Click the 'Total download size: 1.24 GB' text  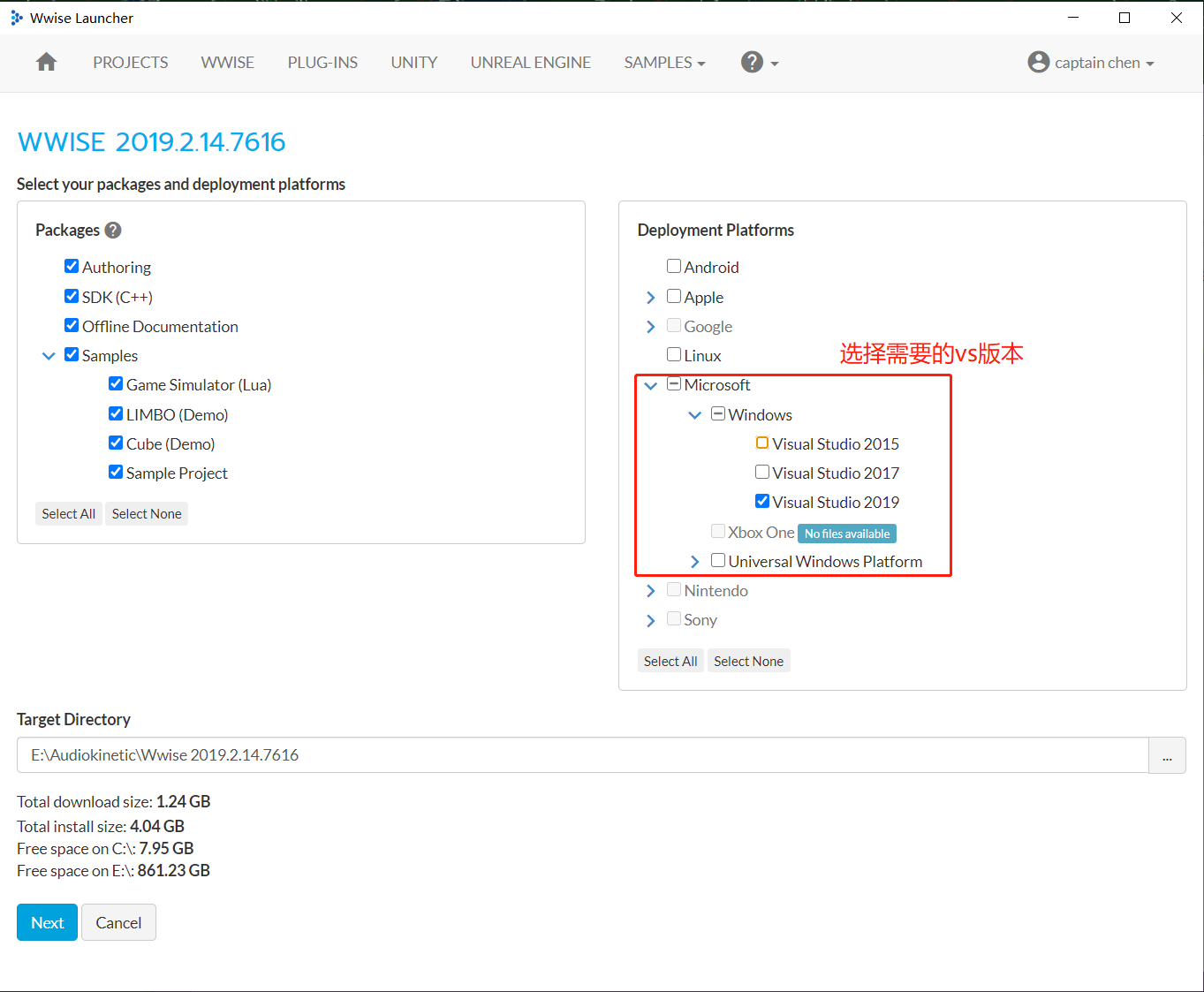click(114, 802)
